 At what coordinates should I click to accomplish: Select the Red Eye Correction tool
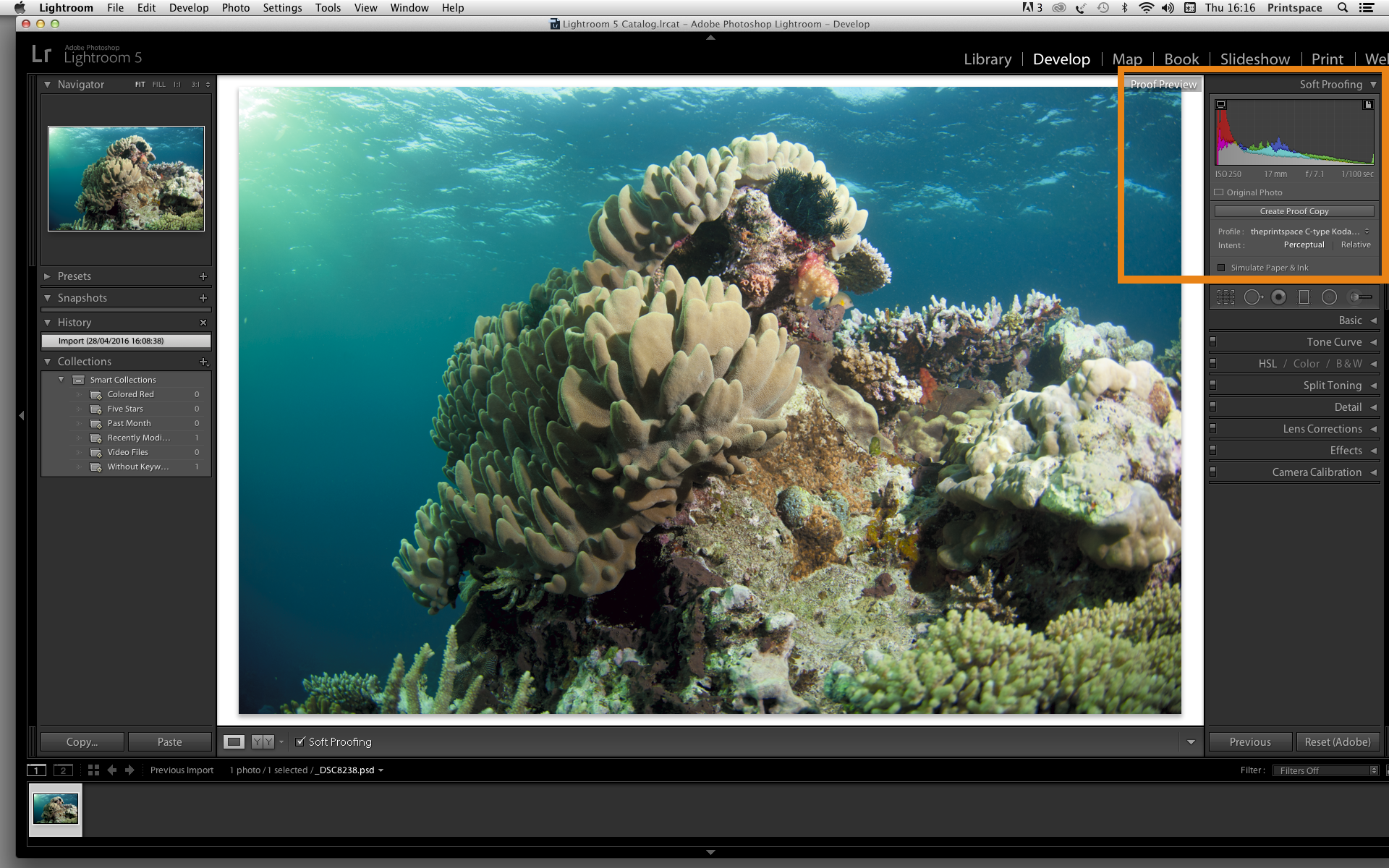point(1278,297)
